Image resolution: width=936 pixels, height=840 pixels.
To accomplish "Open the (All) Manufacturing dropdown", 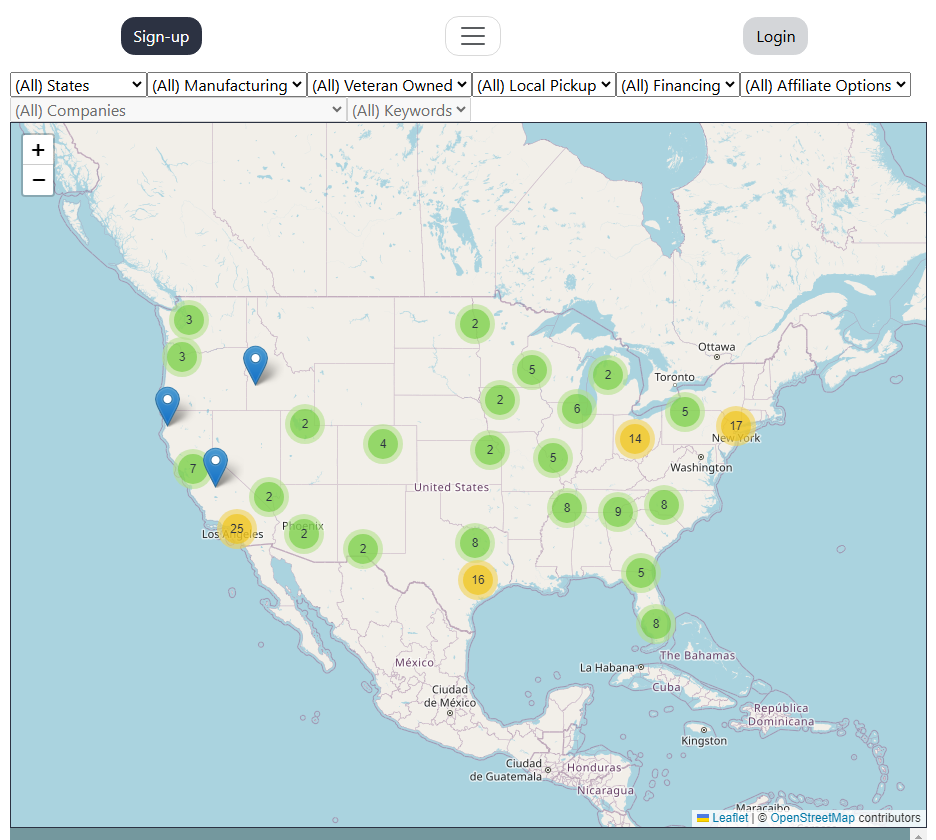I will click(x=227, y=85).
